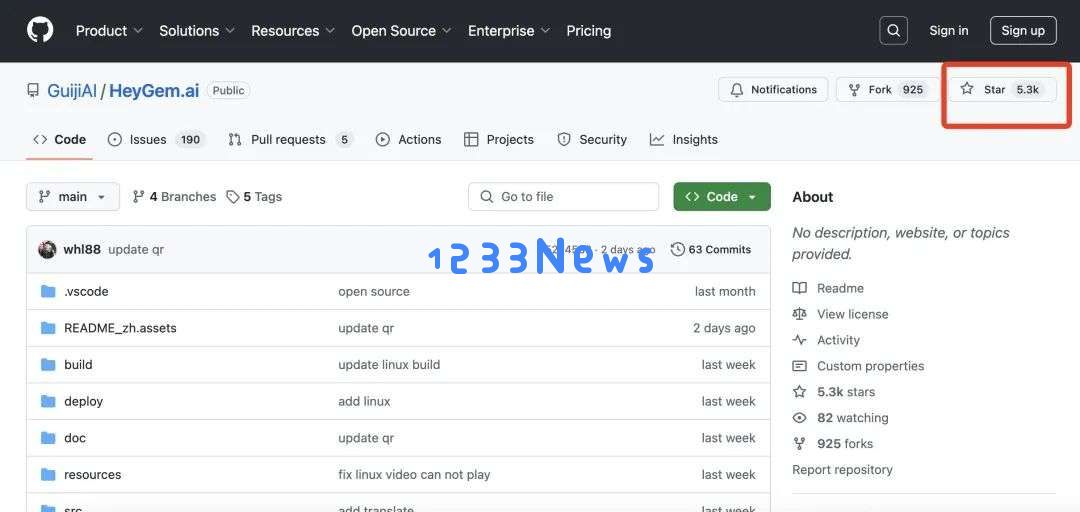Click the star icon beside 5.3k stars
This screenshot has width=1080, height=512.
tap(799, 392)
